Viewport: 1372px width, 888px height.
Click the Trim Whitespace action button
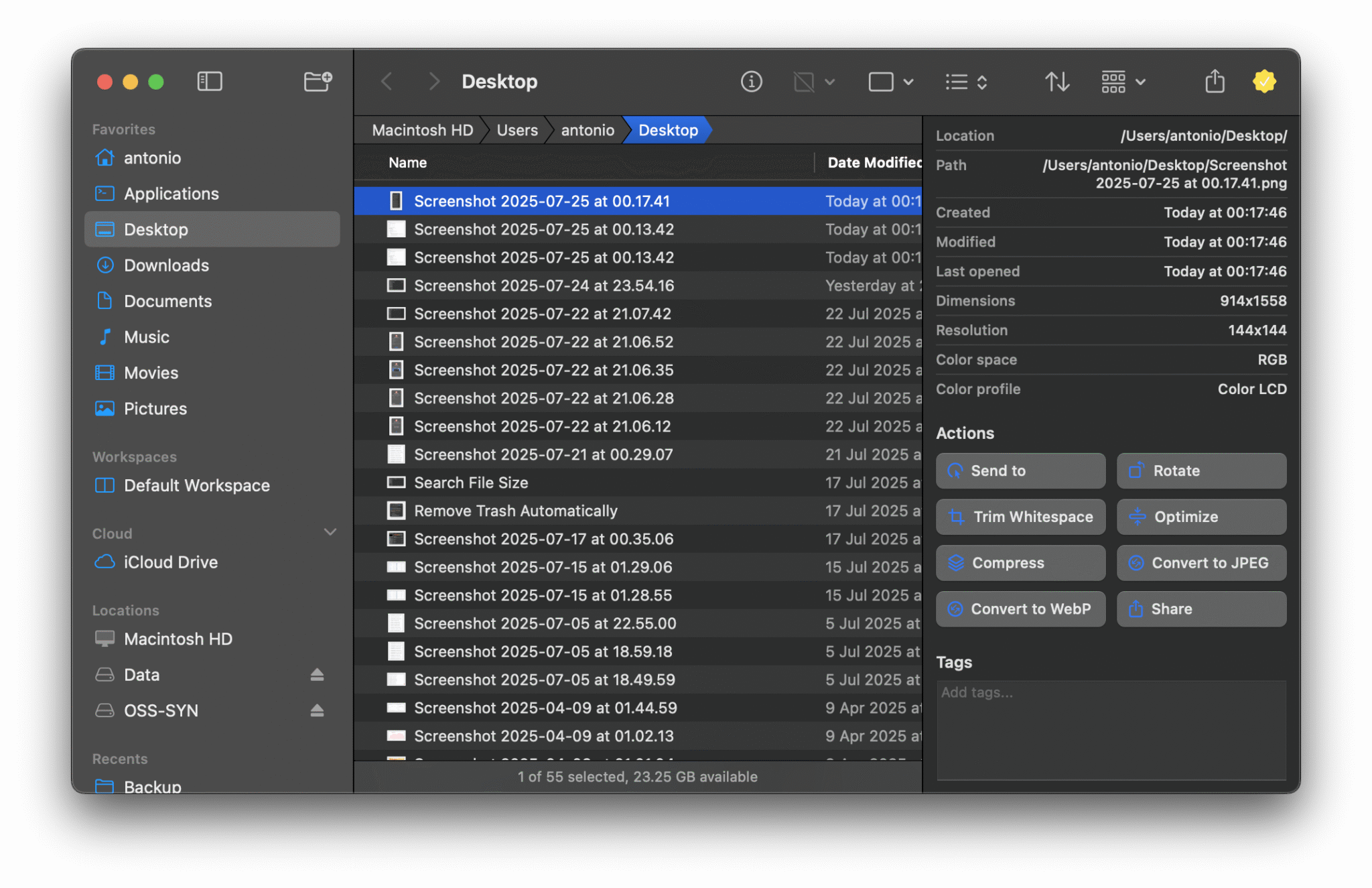point(1020,517)
